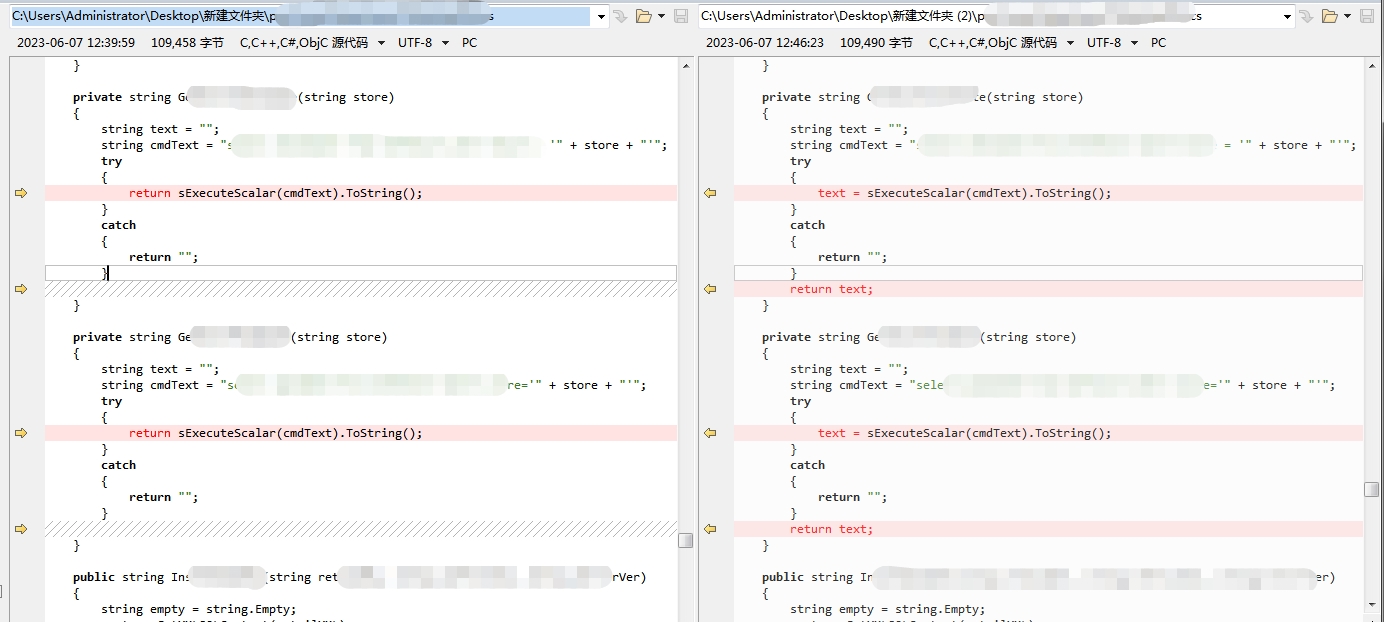1384x622 pixels.
Task: Click the save (disk) icon for the right file
Action: [1367, 15]
